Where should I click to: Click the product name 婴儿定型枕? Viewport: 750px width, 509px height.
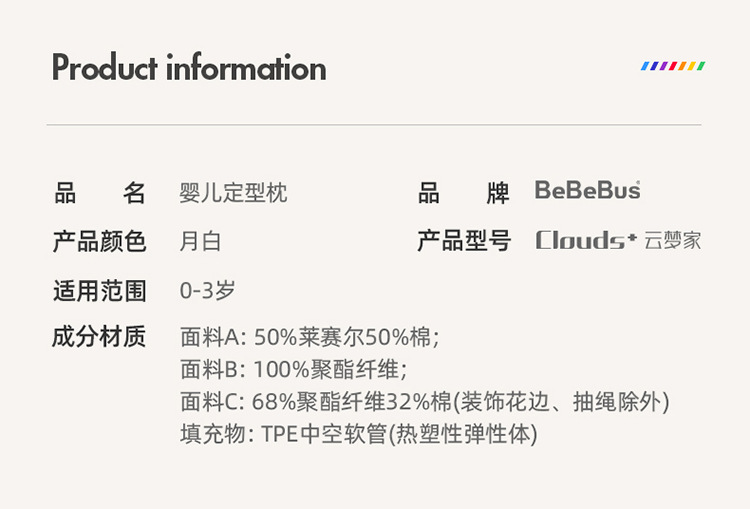pyautogui.click(x=233, y=192)
